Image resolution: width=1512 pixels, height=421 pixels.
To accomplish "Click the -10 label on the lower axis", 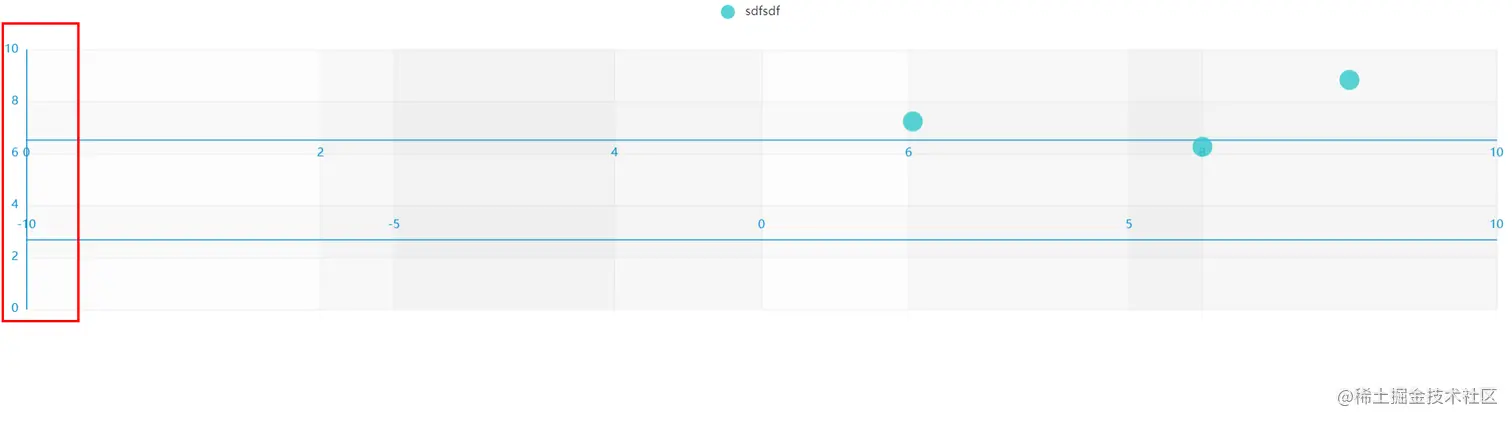I will coord(27,224).
